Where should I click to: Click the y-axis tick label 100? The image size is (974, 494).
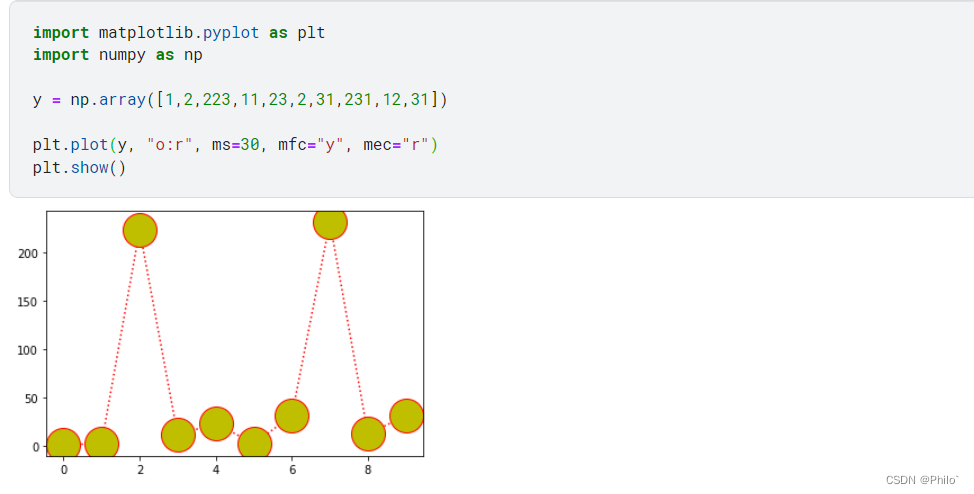point(28,350)
